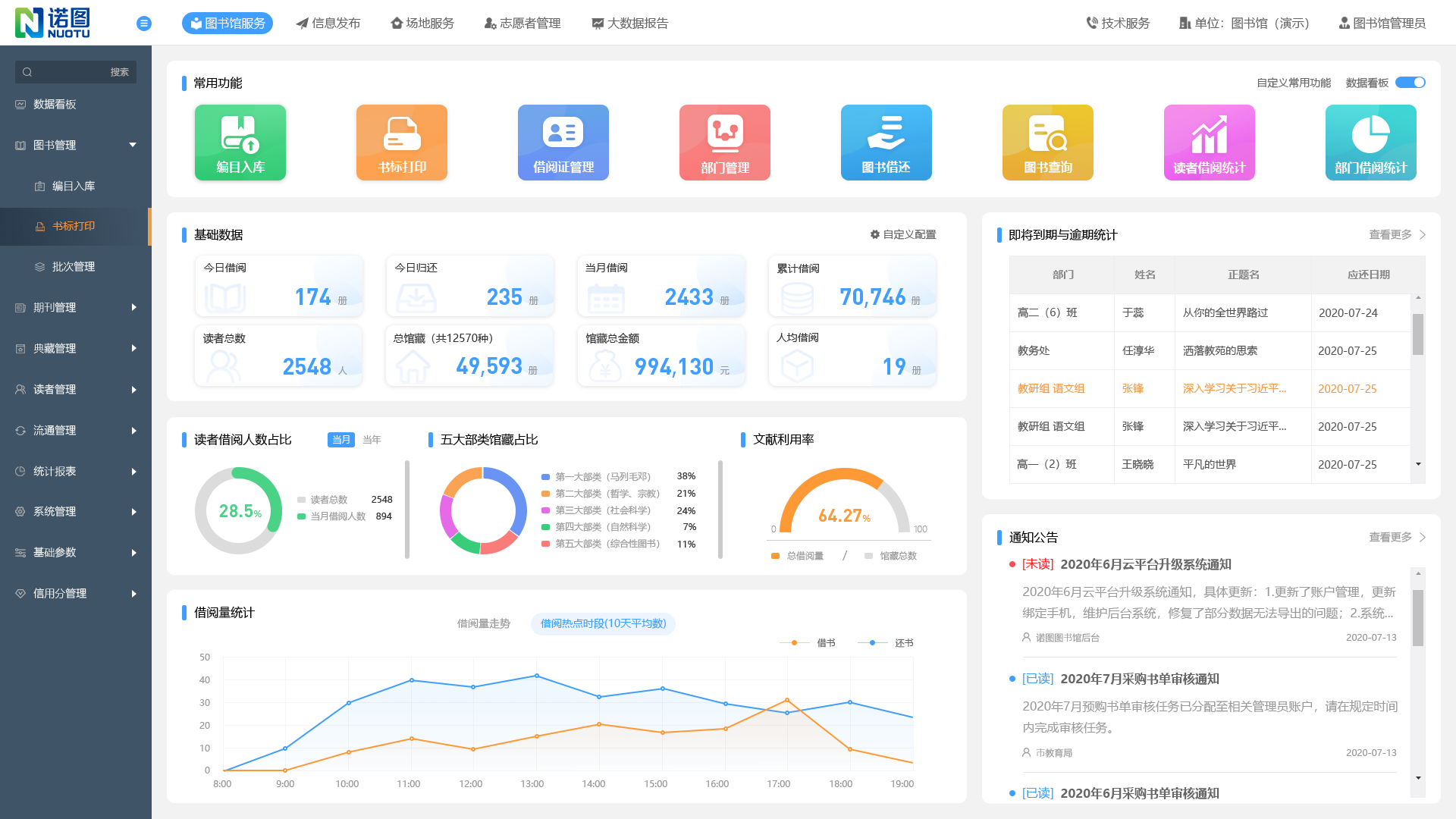The image size is (1456, 819).
Task: Select 借阅量走势 chart mode
Action: point(484,623)
